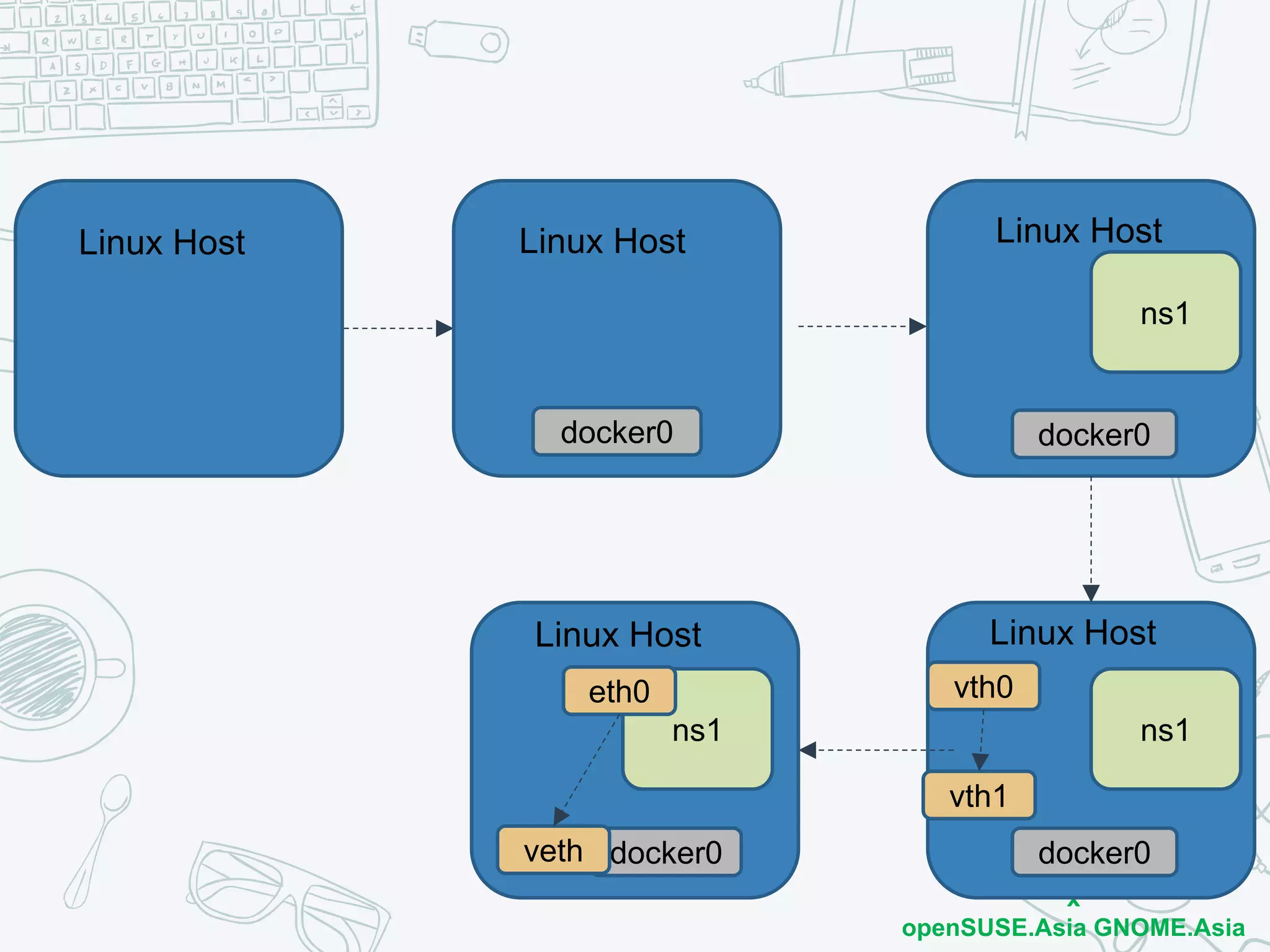Click Linux Host title in top-right box

(1079, 231)
